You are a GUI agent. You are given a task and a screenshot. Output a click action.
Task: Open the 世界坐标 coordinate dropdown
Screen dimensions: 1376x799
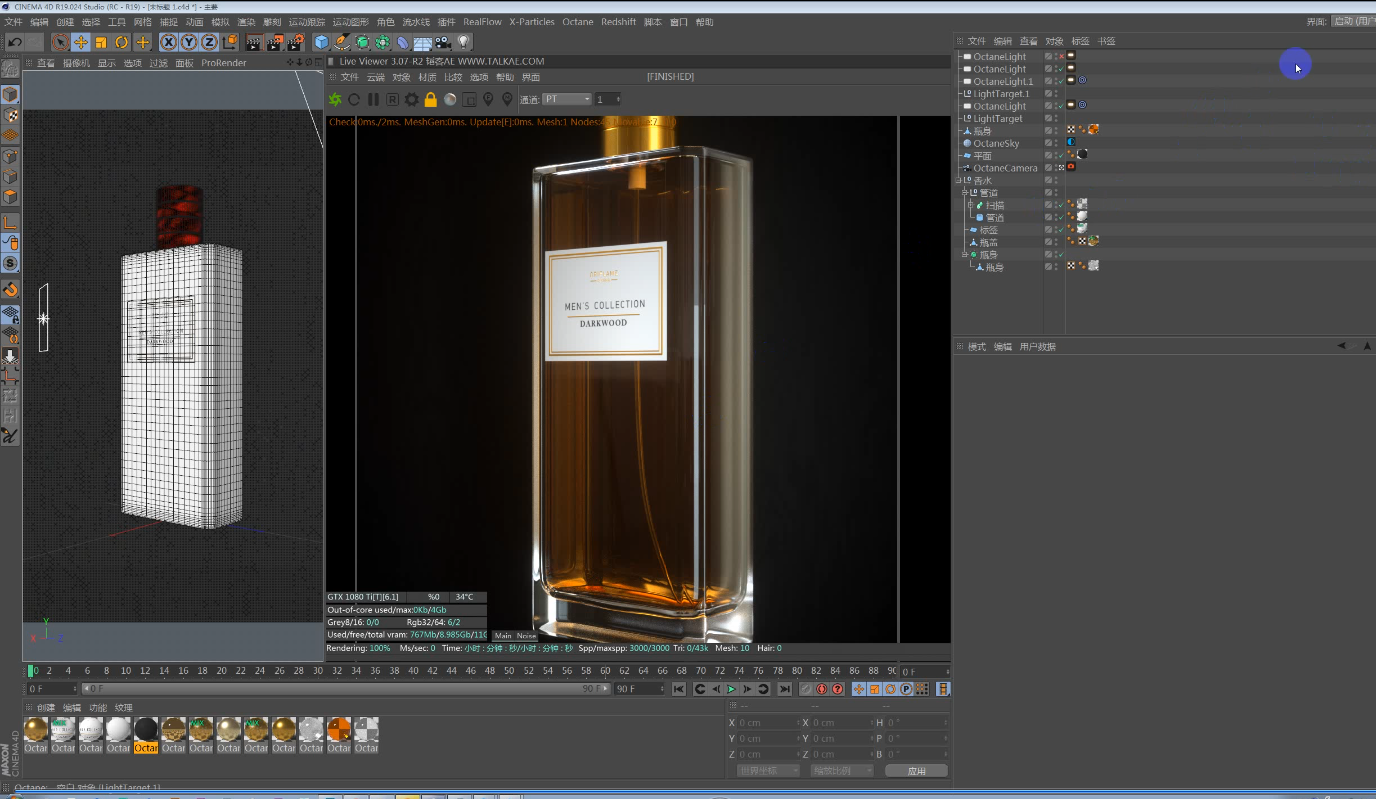[768, 771]
